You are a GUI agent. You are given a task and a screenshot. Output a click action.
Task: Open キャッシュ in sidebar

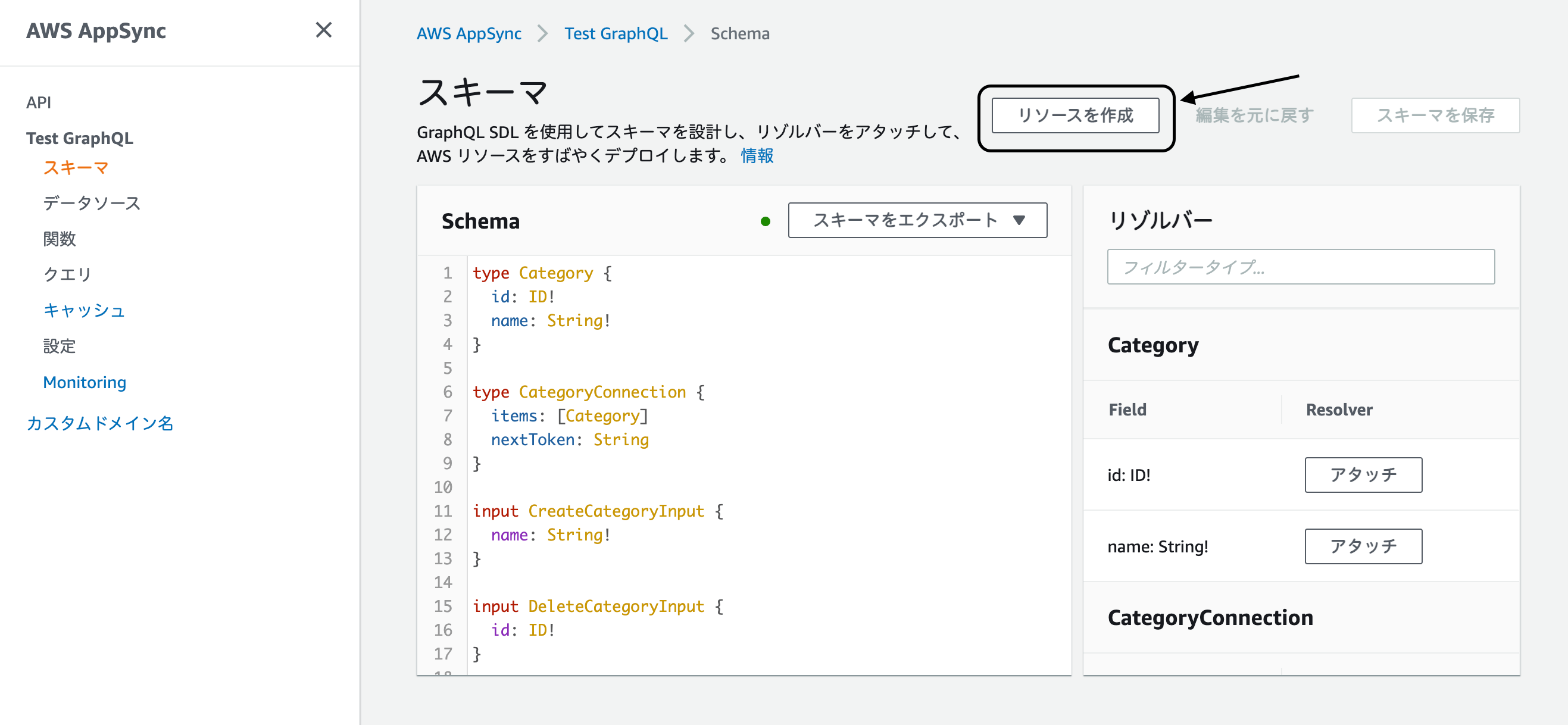[x=84, y=311]
